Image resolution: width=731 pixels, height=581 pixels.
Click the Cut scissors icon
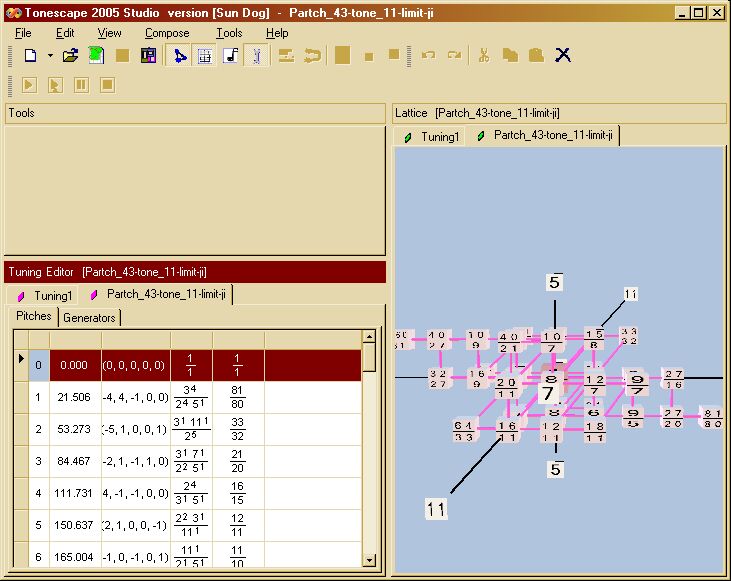[x=484, y=55]
